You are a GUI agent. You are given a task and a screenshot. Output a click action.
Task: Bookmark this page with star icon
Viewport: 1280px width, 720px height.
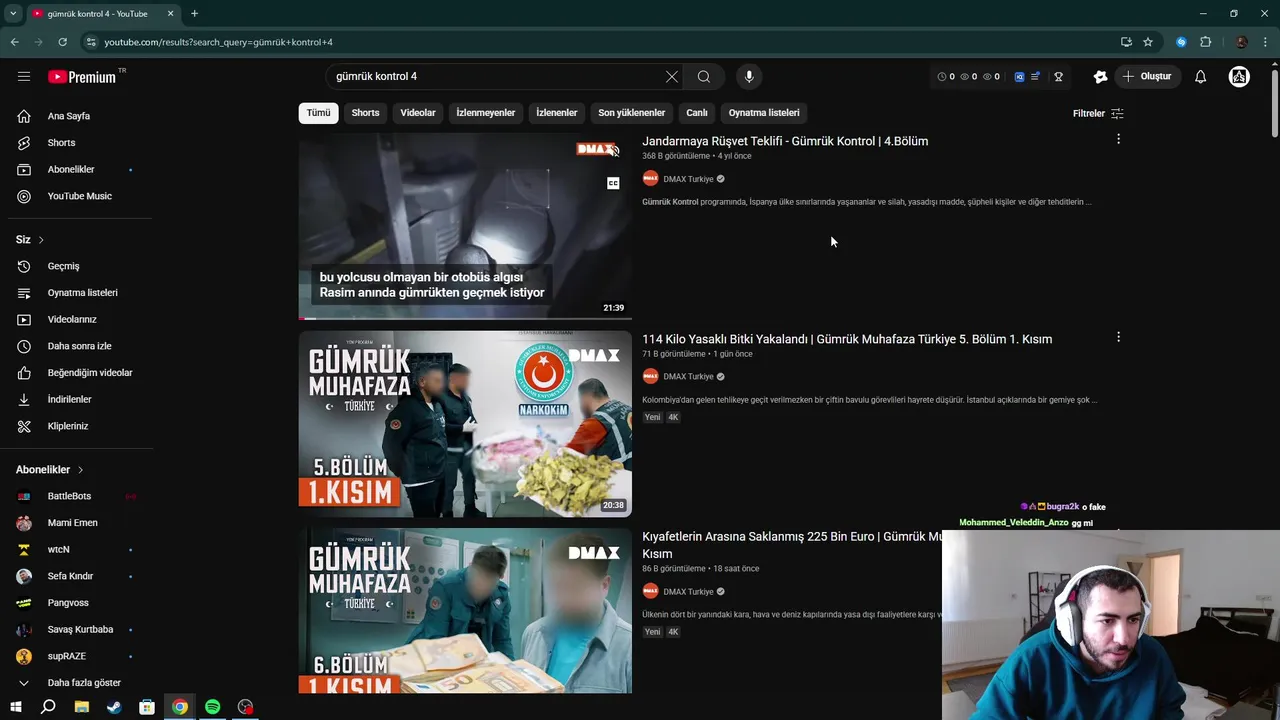pos(1148,42)
